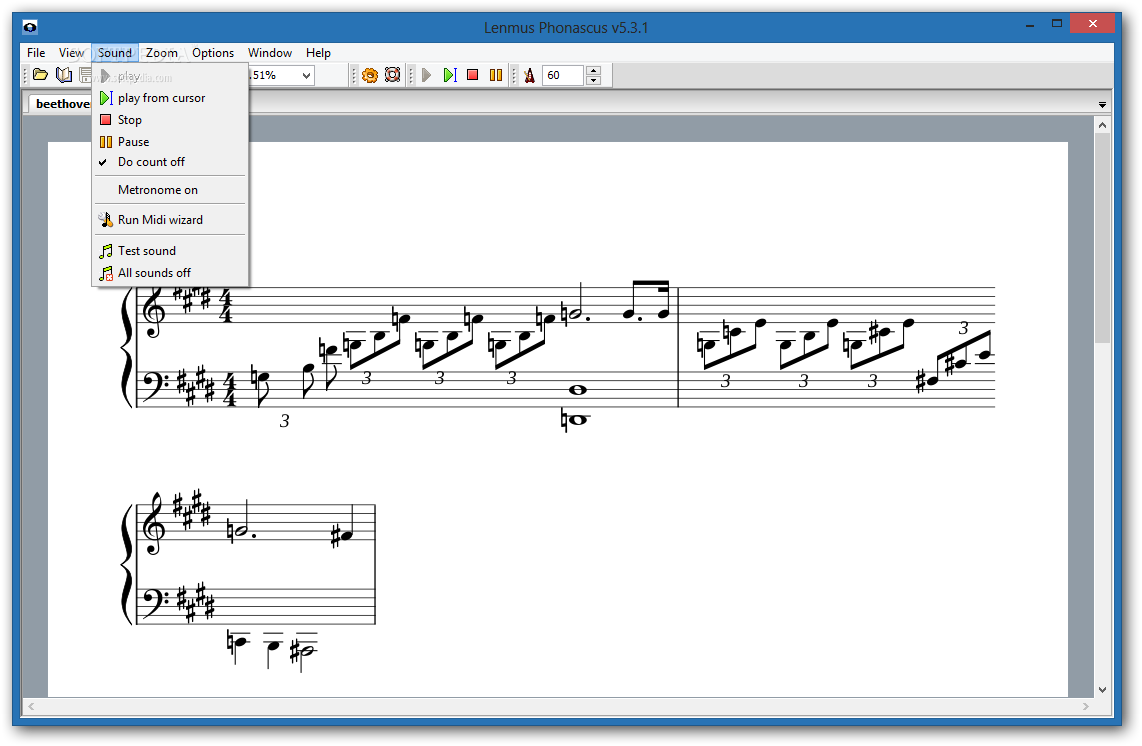
Task: Open the Zoom menu
Action: click(162, 52)
